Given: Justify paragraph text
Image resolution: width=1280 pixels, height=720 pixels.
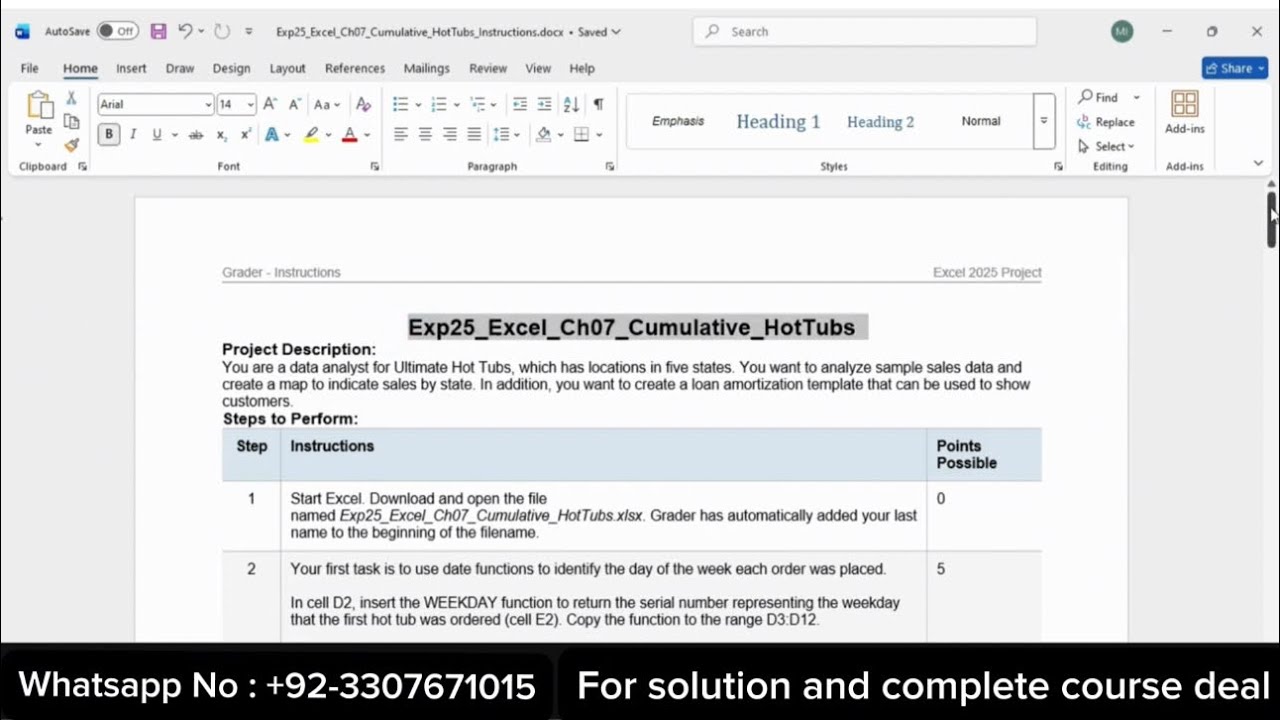Looking at the screenshot, I should (474, 134).
